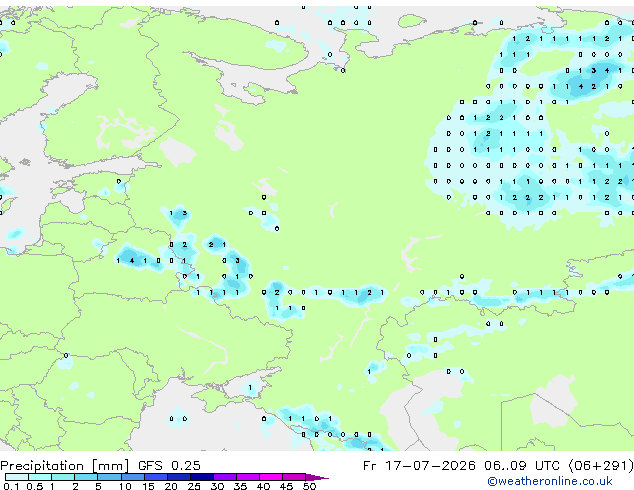The image size is (634, 490).
Task: Pick the 5–10 mm legend swatch
Action: tap(109, 477)
